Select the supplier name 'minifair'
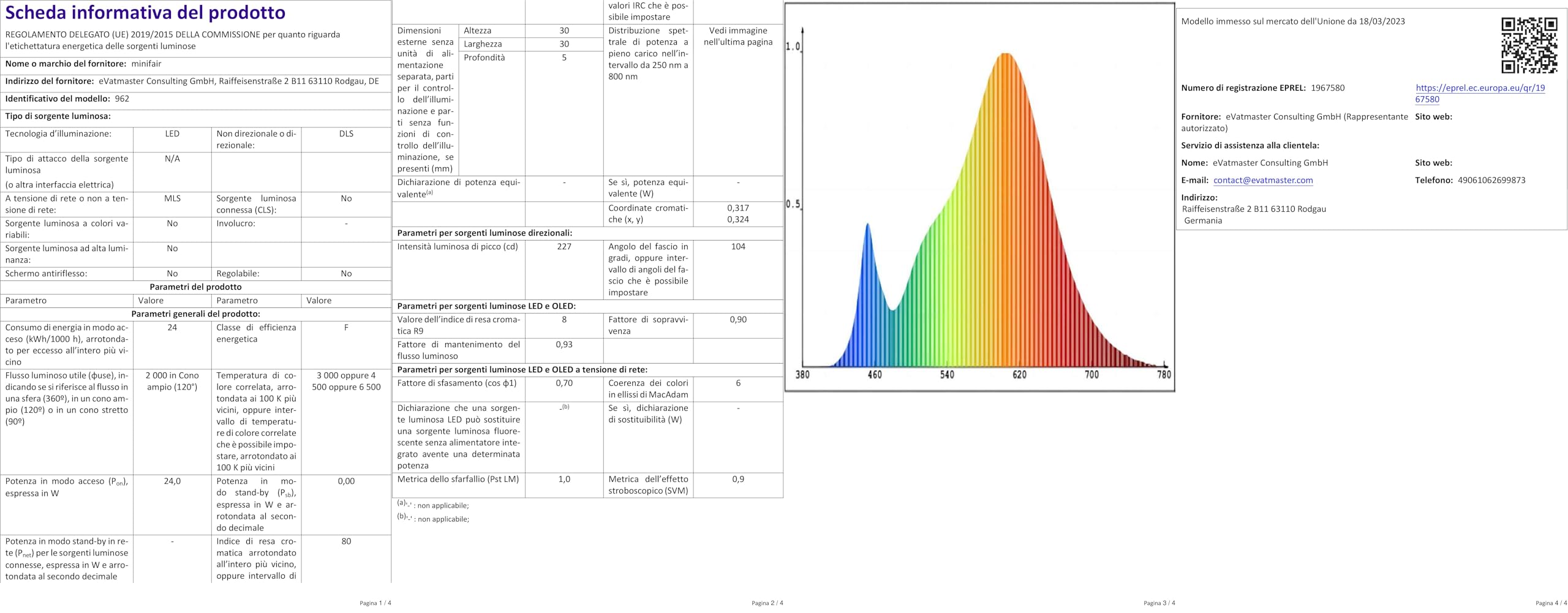Image resolution: width=1568 pixels, height=613 pixels. coord(146,64)
